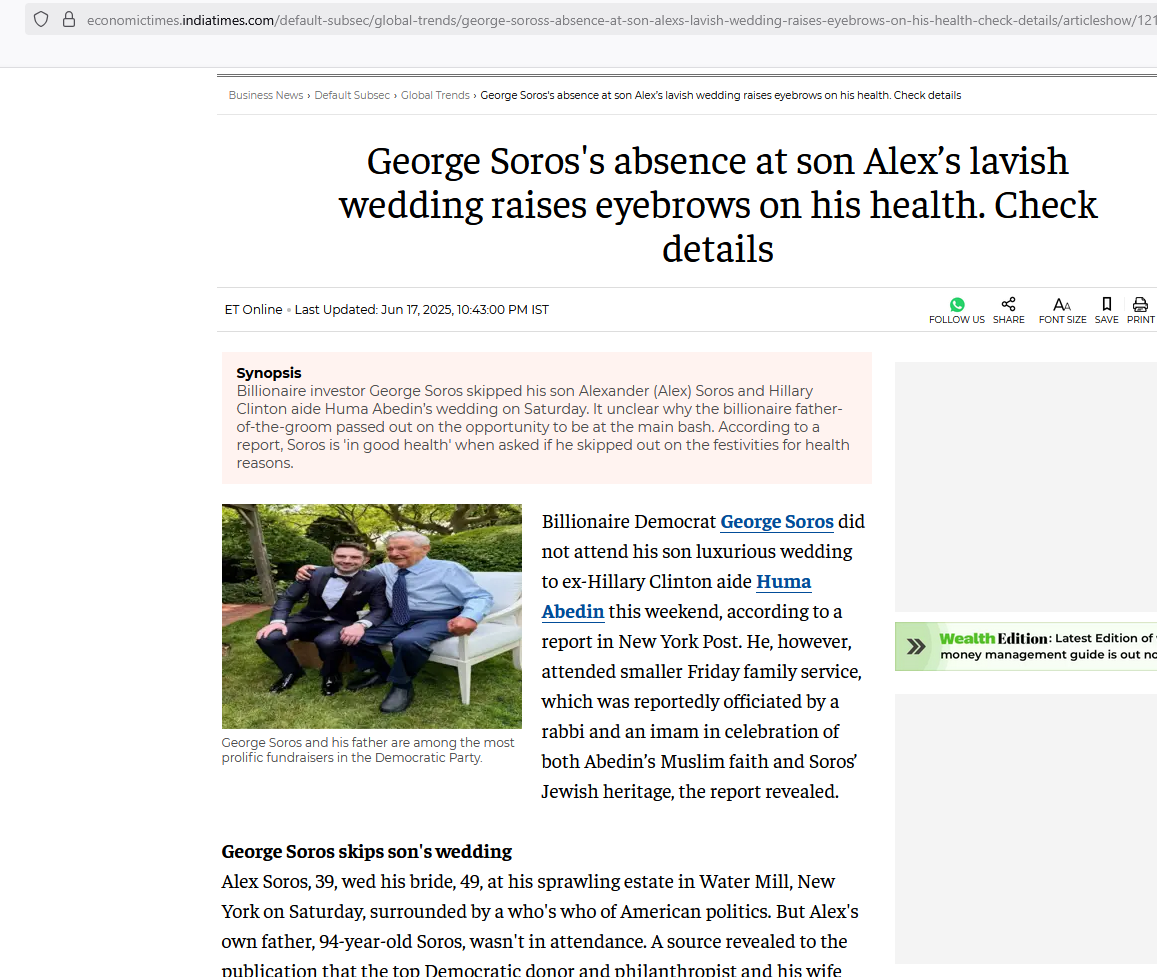Open the Default Subsec breadcrumb link
Image resolution: width=1157 pixels, height=977 pixels.
click(x=352, y=95)
